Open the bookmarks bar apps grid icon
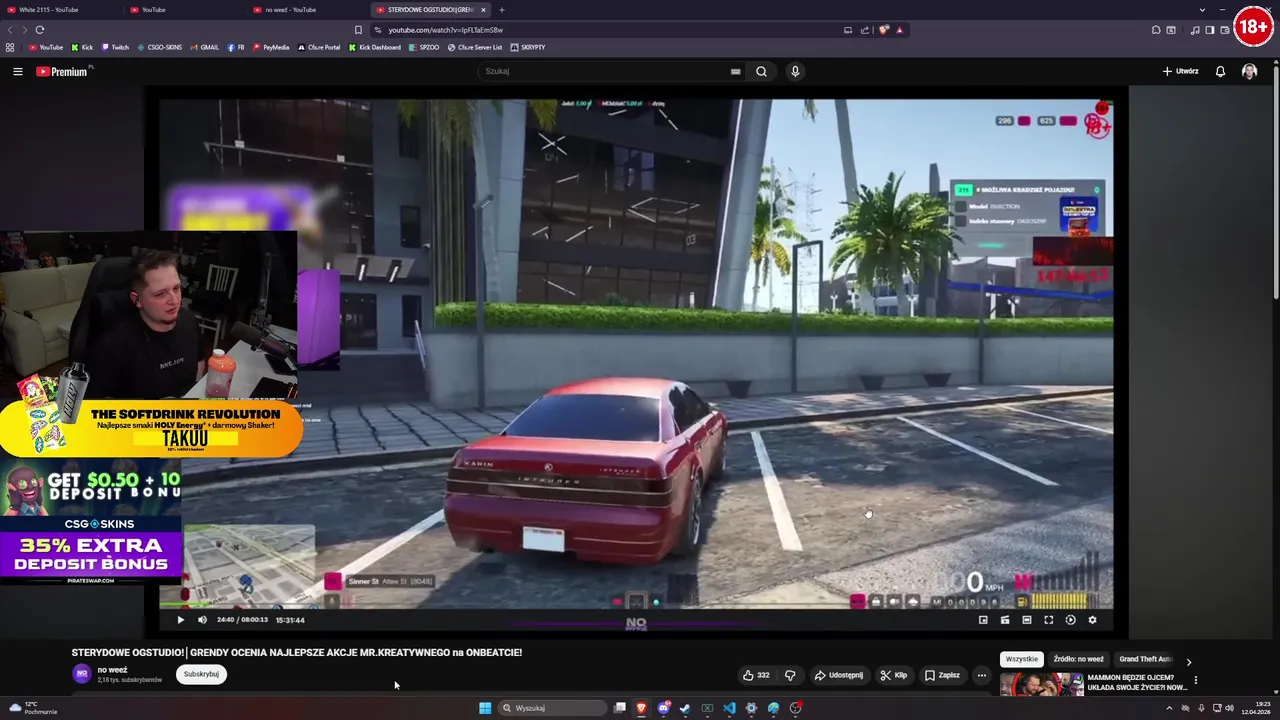 pyautogui.click(x=10, y=47)
